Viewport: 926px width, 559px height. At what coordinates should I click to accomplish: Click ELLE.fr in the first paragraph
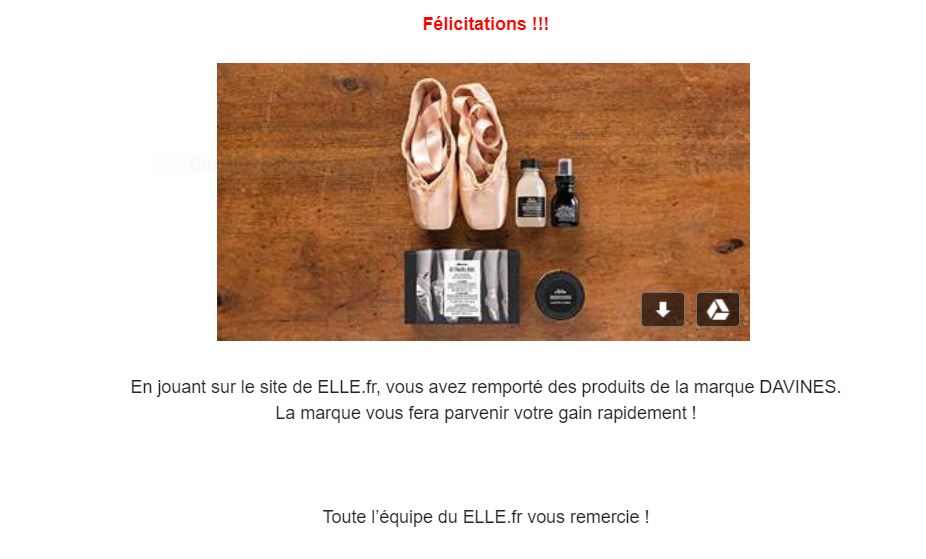click(347, 387)
